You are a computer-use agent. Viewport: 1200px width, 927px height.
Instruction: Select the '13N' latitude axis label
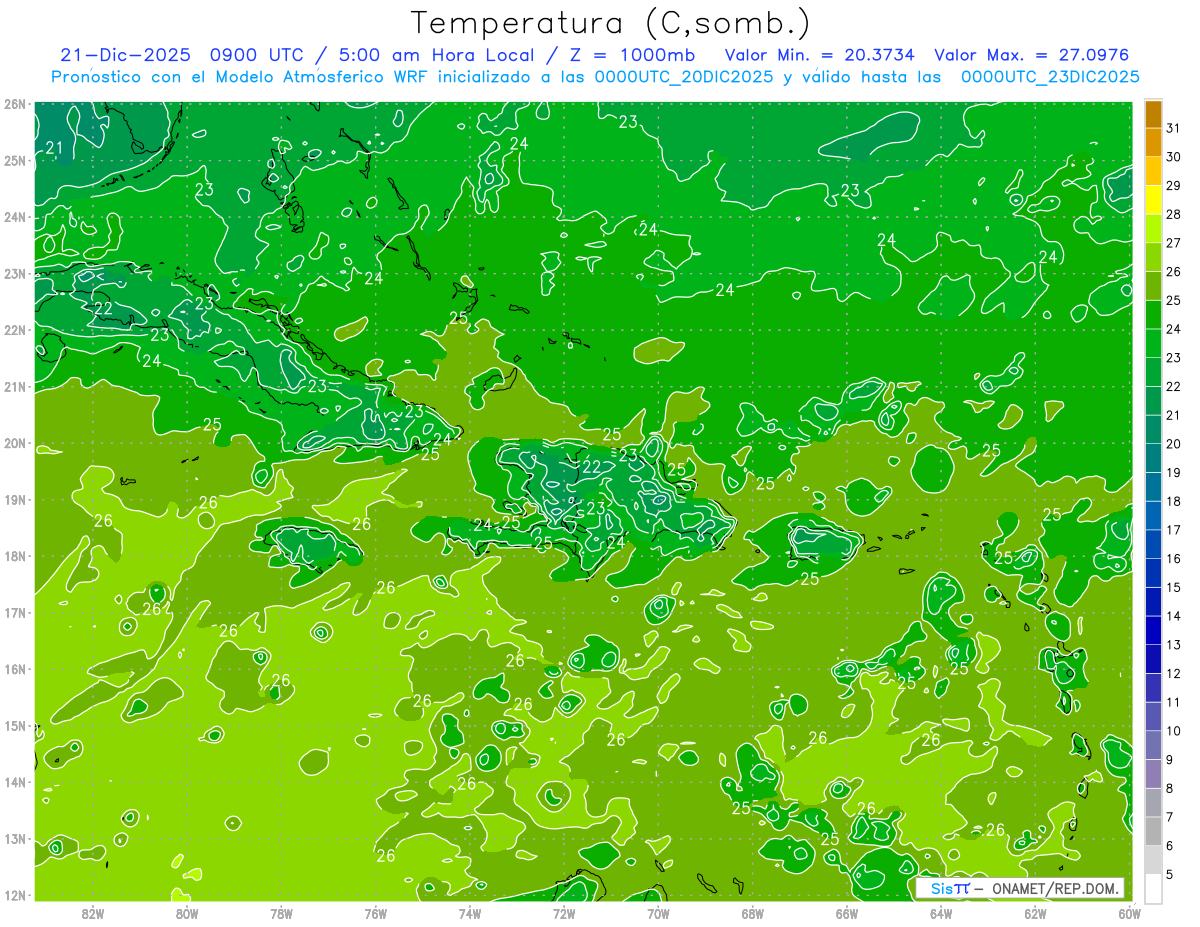pyautogui.click(x=14, y=838)
